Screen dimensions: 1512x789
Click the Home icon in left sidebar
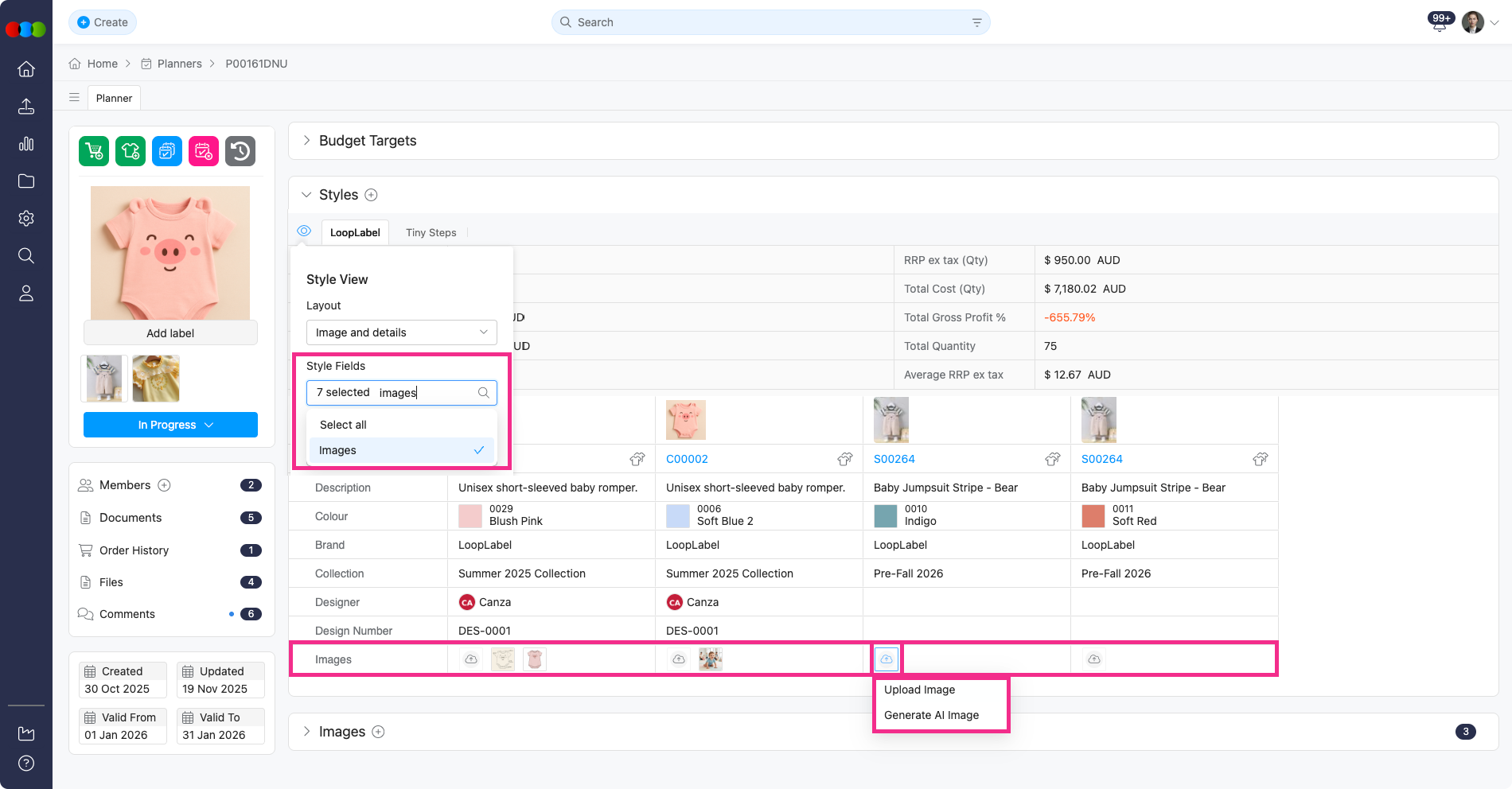pos(26,69)
